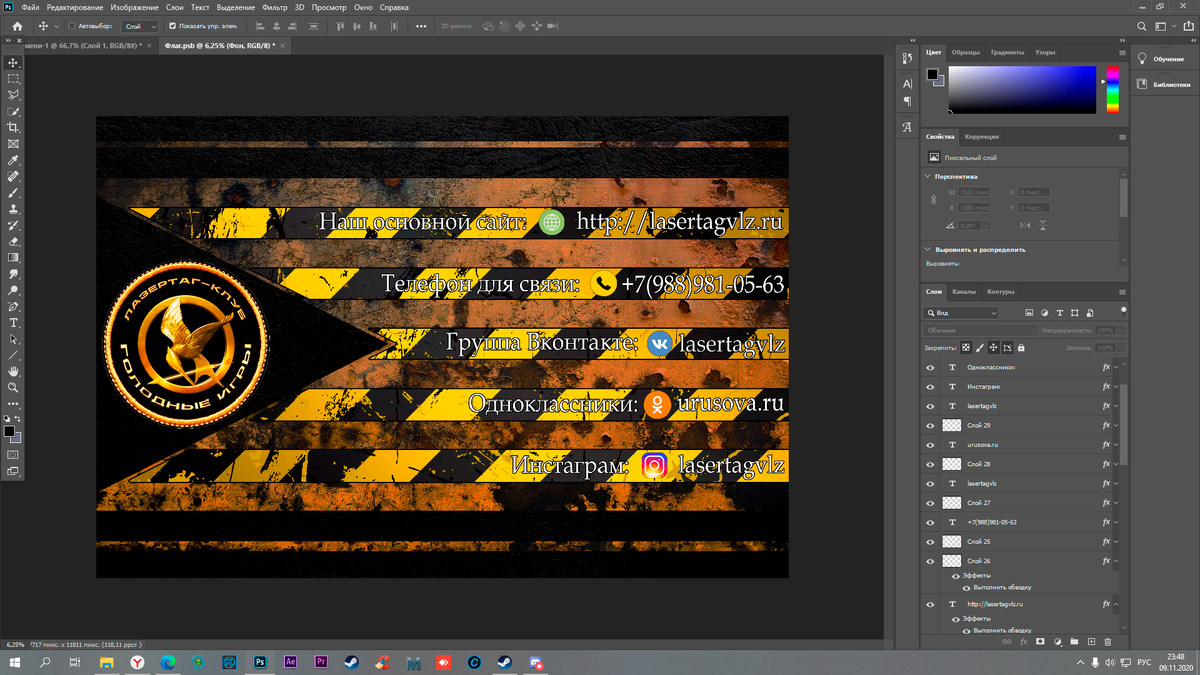Filter layers by text type
The image size is (1200, 675).
(x=1059, y=313)
